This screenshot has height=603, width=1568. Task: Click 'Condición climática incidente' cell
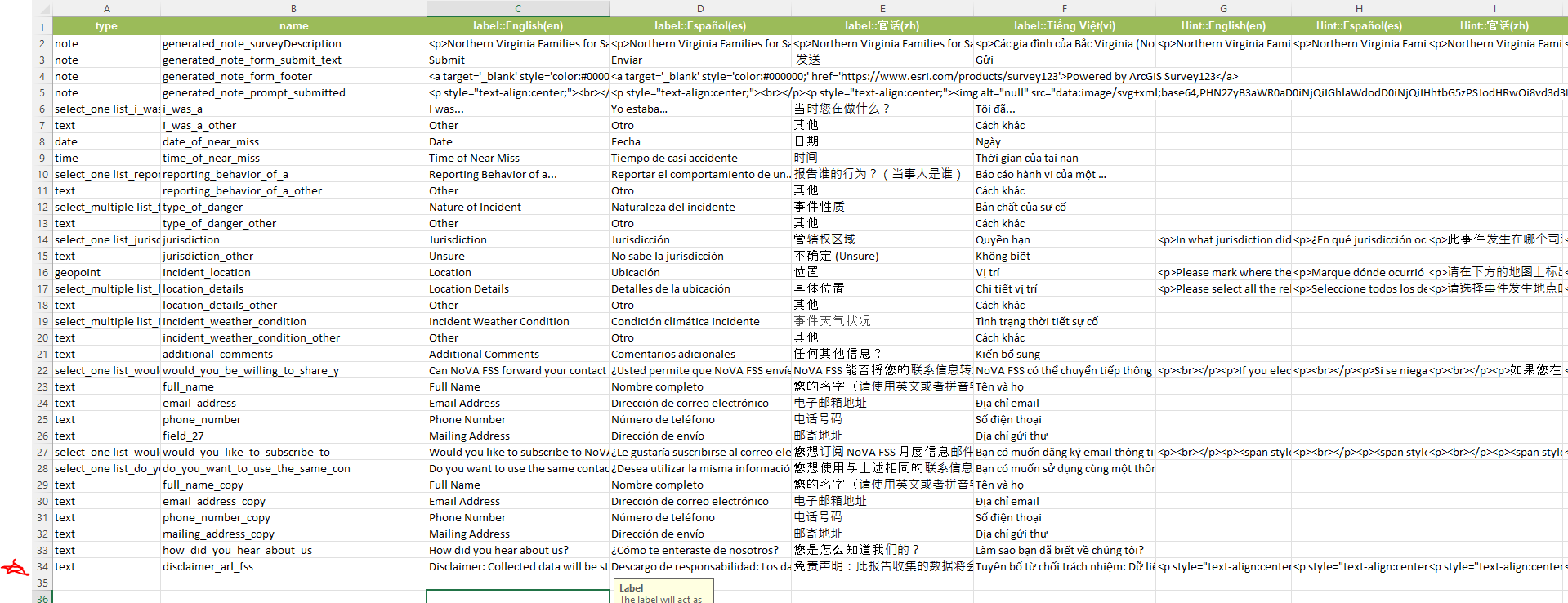click(x=700, y=321)
